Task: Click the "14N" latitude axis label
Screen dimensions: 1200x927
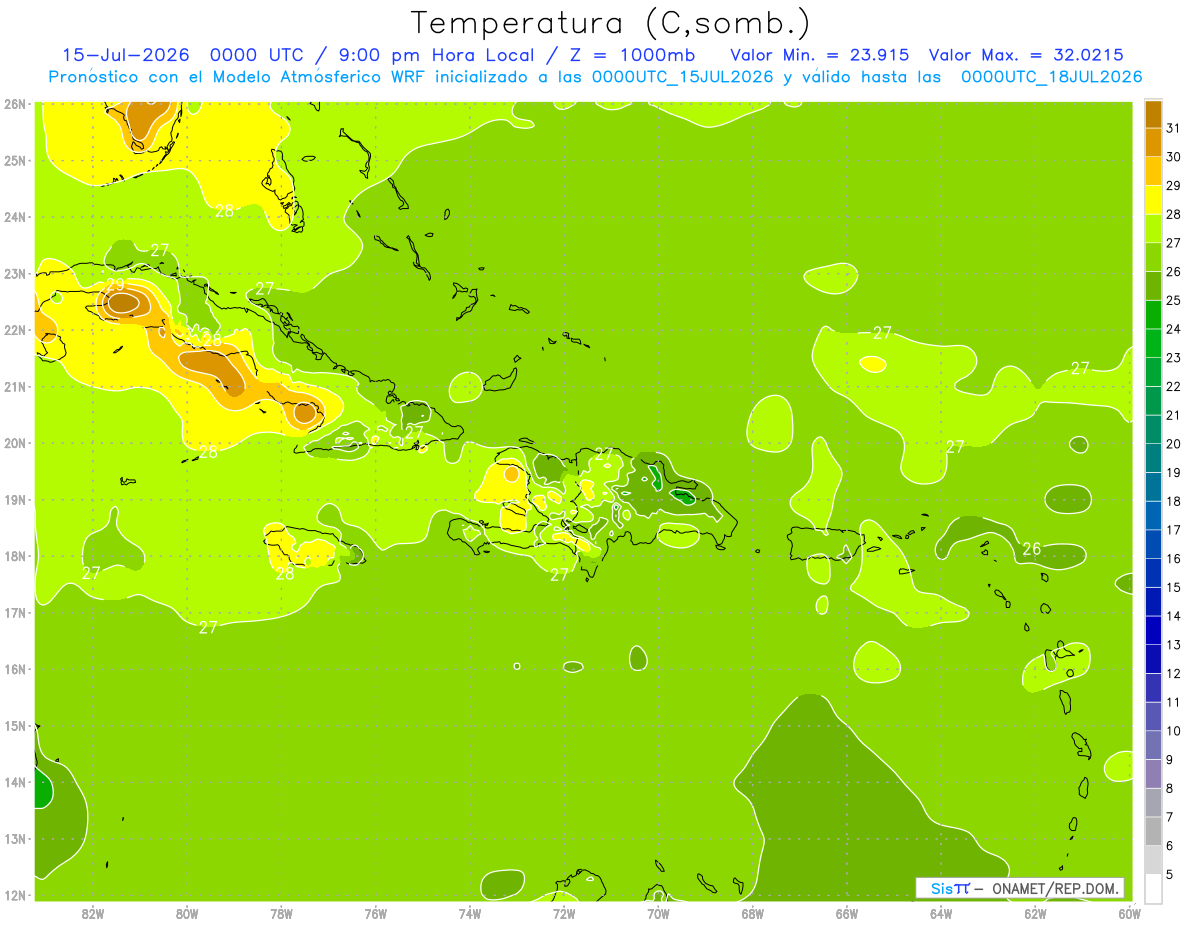Action: point(15,782)
